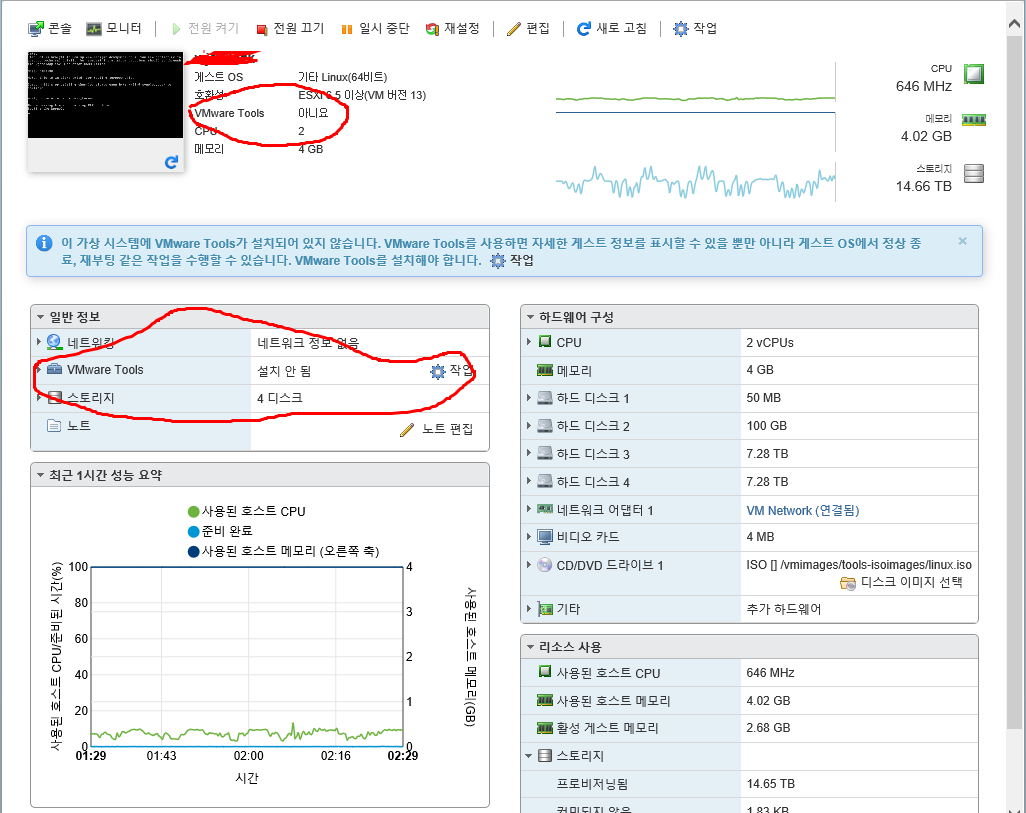The height and width of the screenshot is (813, 1026).
Task: Select the 14.65 TB provisioned value
Action: [x=771, y=784]
